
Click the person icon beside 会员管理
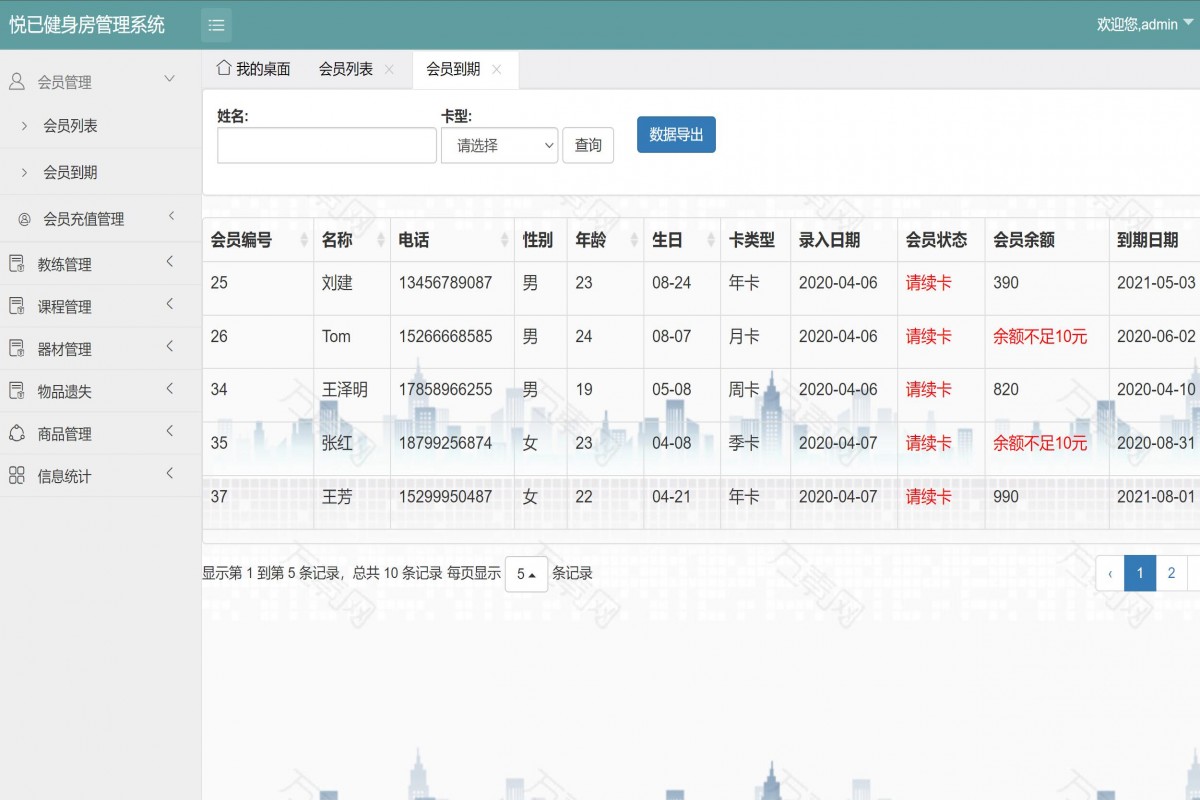pos(15,81)
